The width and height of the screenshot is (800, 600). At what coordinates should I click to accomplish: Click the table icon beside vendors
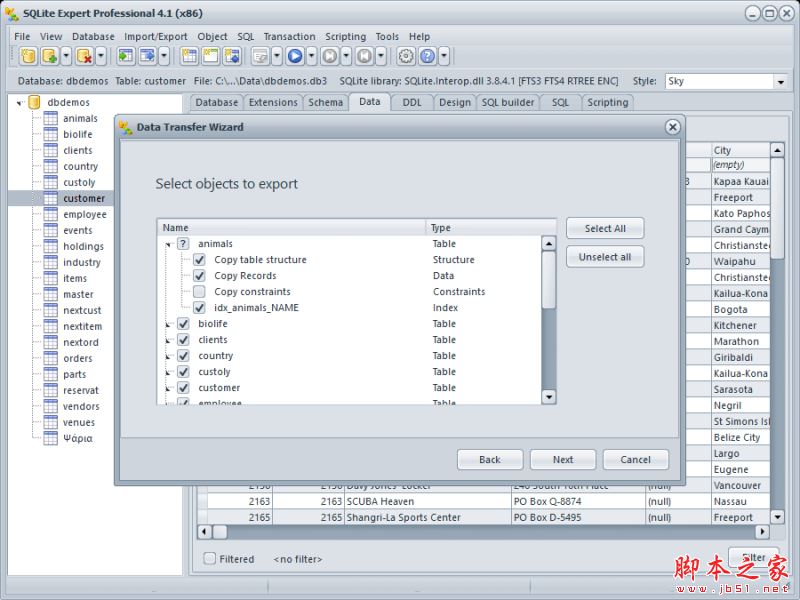click(51, 406)
